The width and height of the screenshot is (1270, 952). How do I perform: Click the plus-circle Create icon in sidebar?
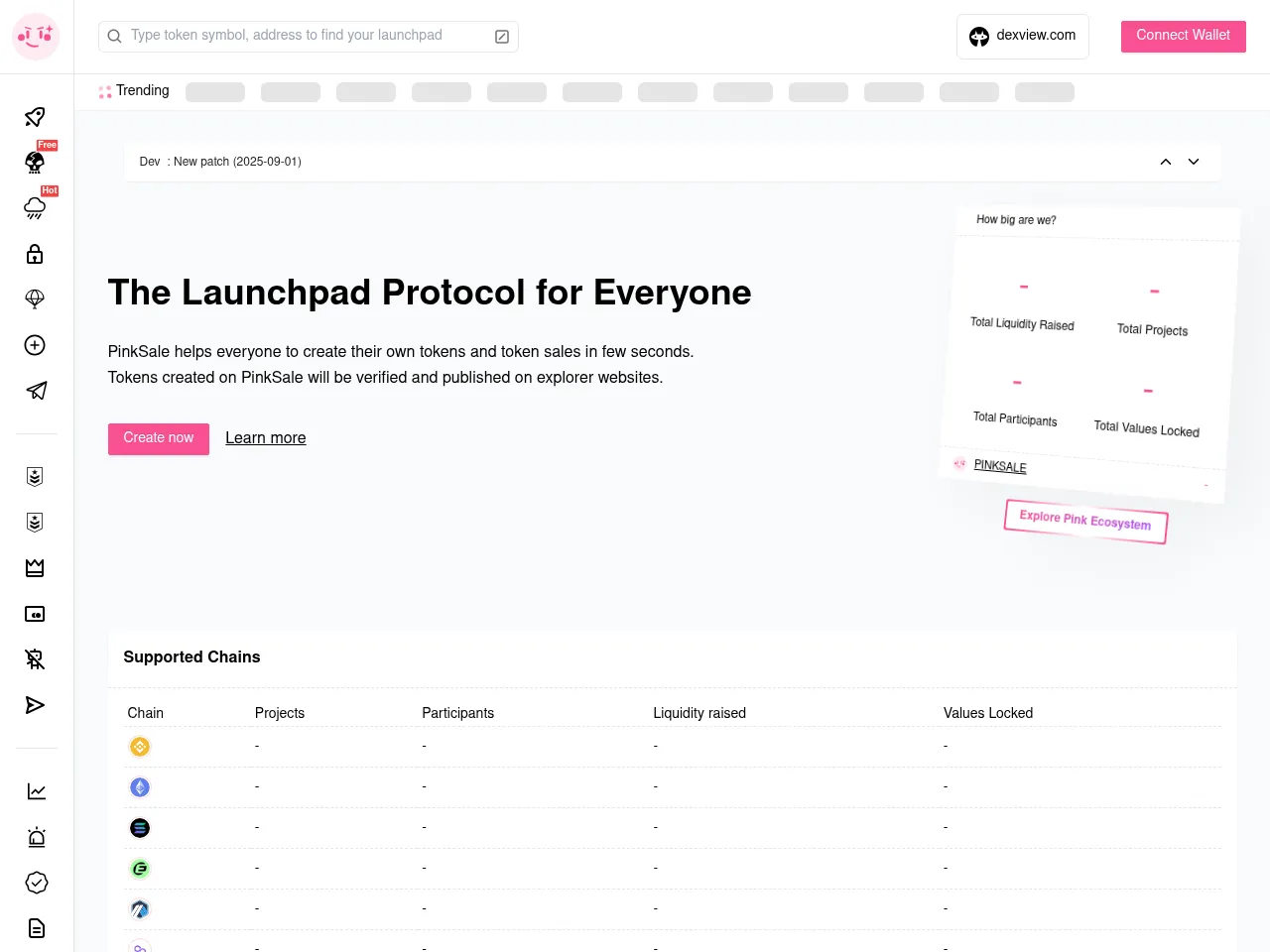tap(35, 345)
